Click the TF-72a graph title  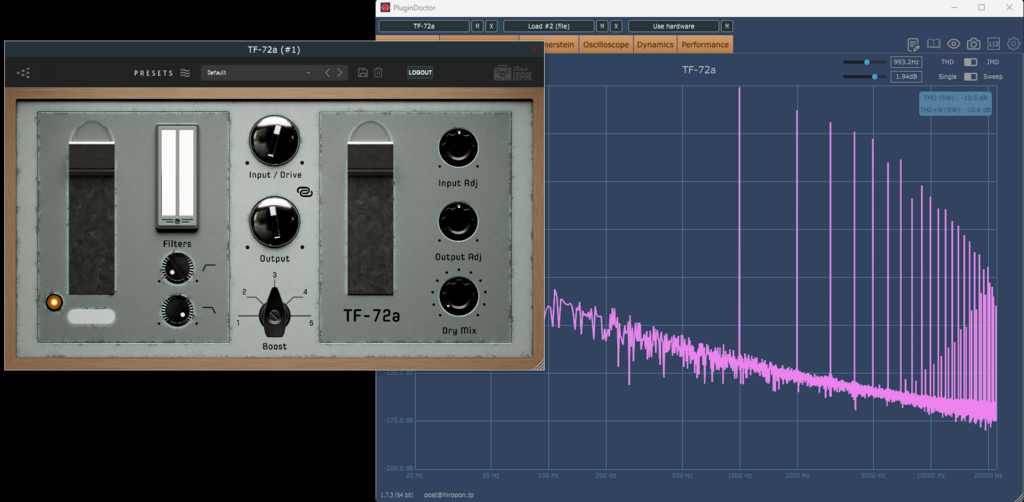point(699,70)
